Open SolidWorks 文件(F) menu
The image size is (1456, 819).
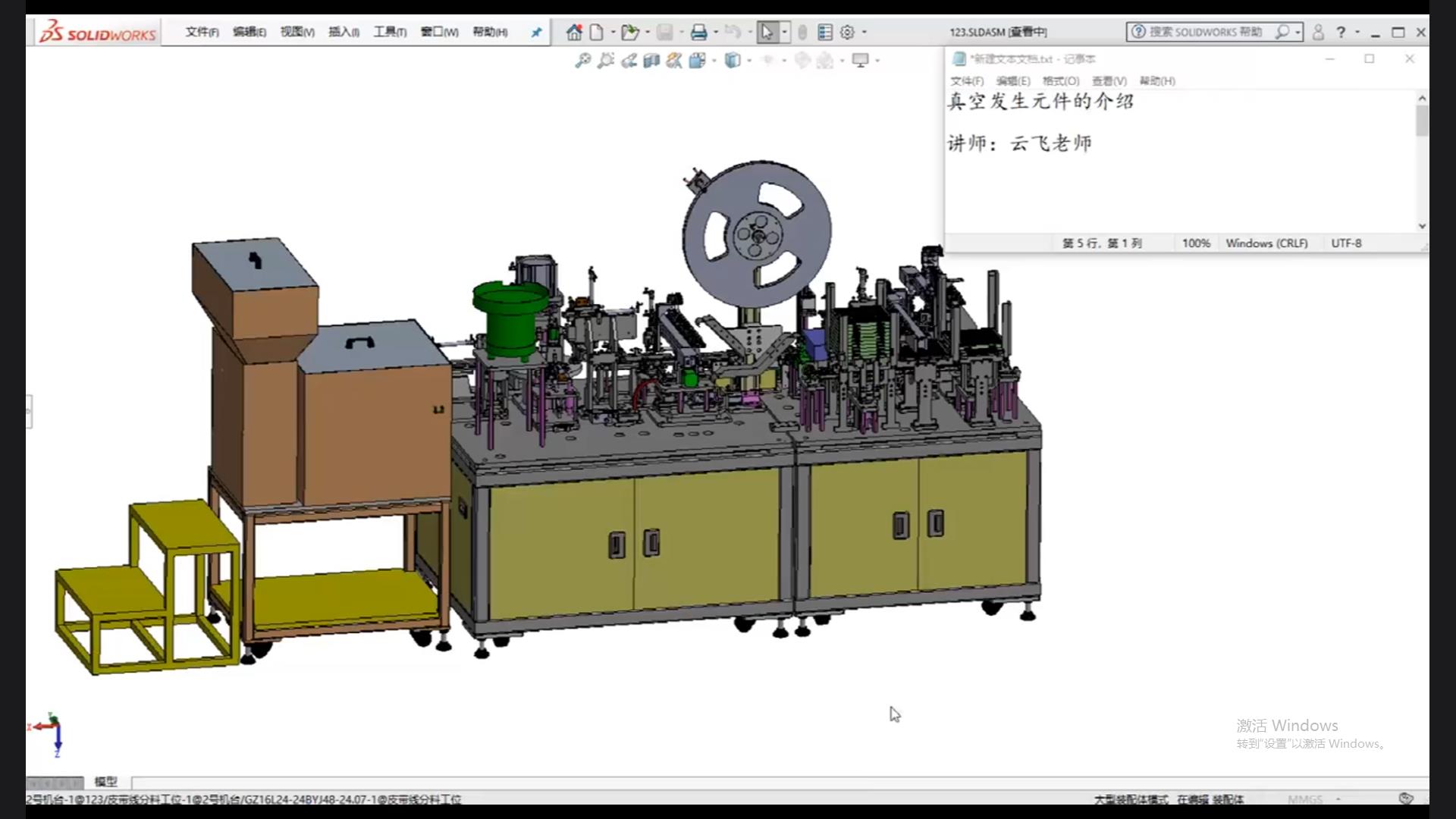[202, 32]
